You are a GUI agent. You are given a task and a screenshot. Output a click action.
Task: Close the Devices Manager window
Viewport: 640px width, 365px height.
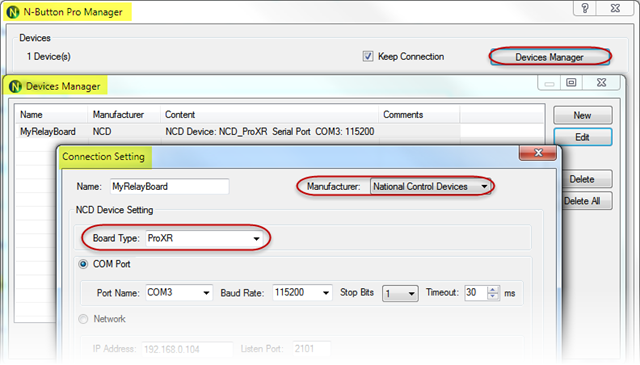(601, 82)
